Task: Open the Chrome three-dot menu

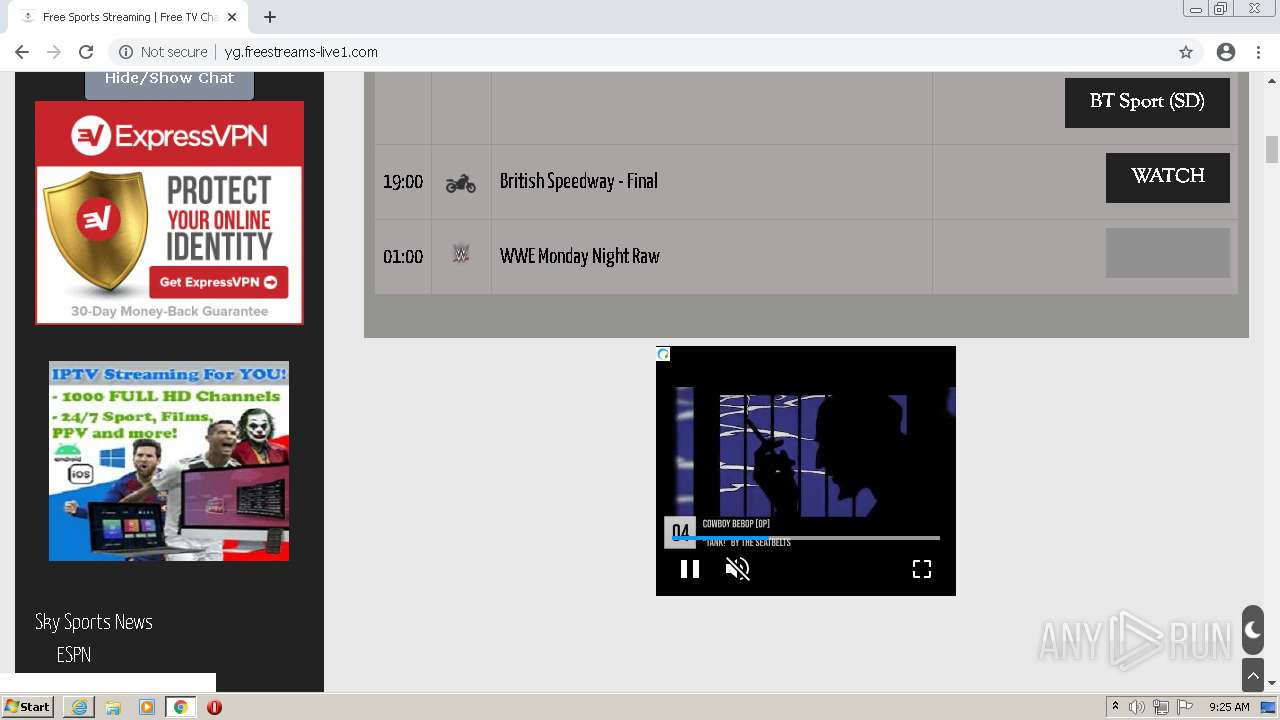Action: click(1259, 52)
